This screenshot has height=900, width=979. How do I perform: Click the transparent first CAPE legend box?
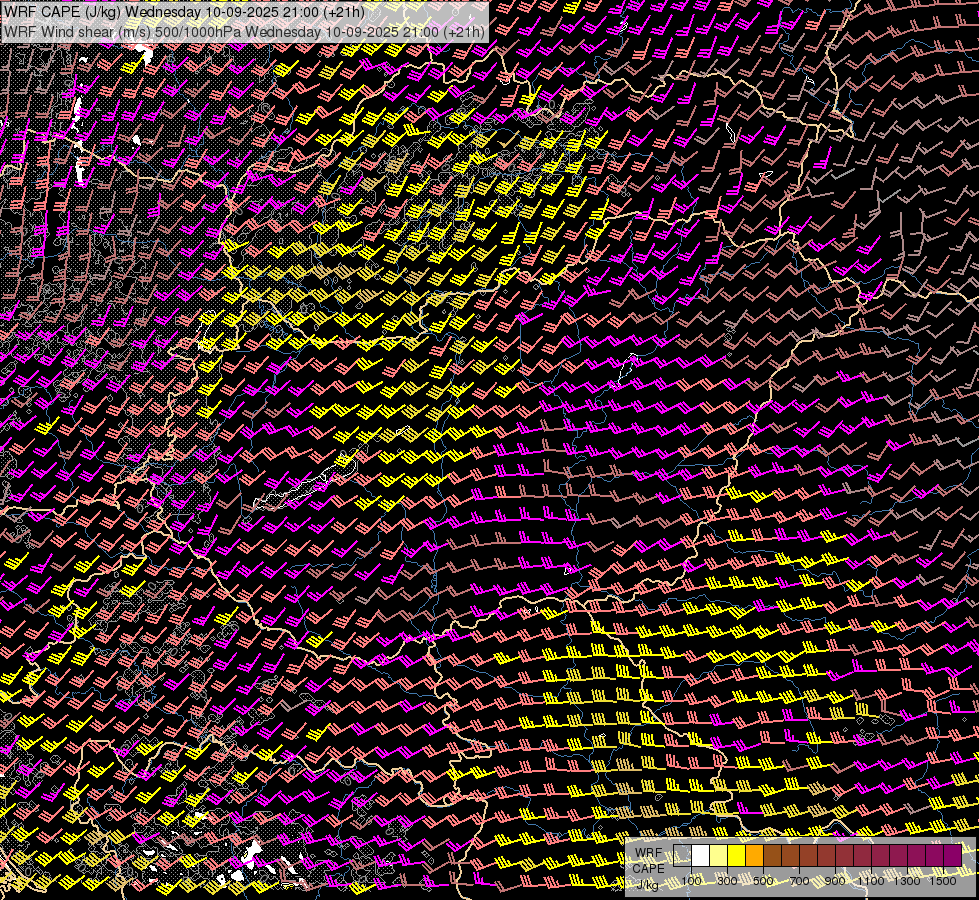tap(682, 855)
